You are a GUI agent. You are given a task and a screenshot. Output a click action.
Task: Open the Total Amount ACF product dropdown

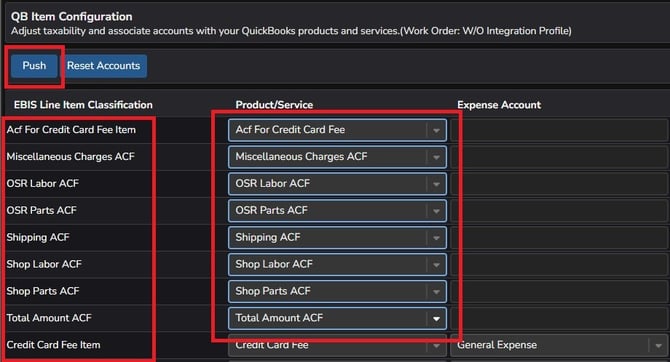tap(337, 318)
